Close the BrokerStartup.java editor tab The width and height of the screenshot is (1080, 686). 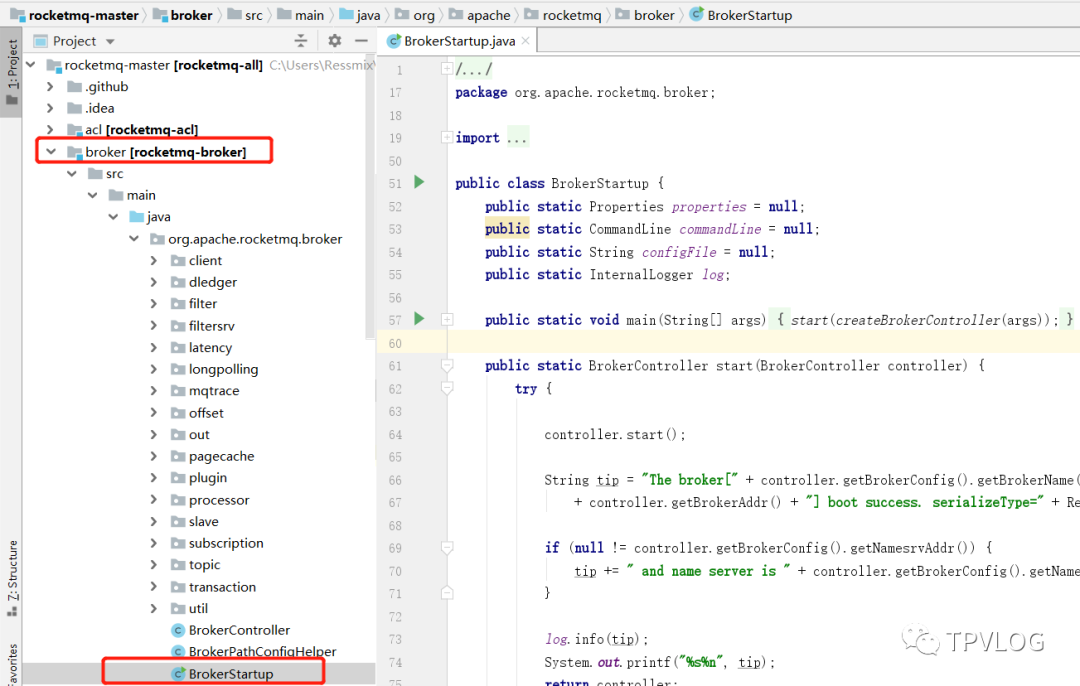[523, 41]
